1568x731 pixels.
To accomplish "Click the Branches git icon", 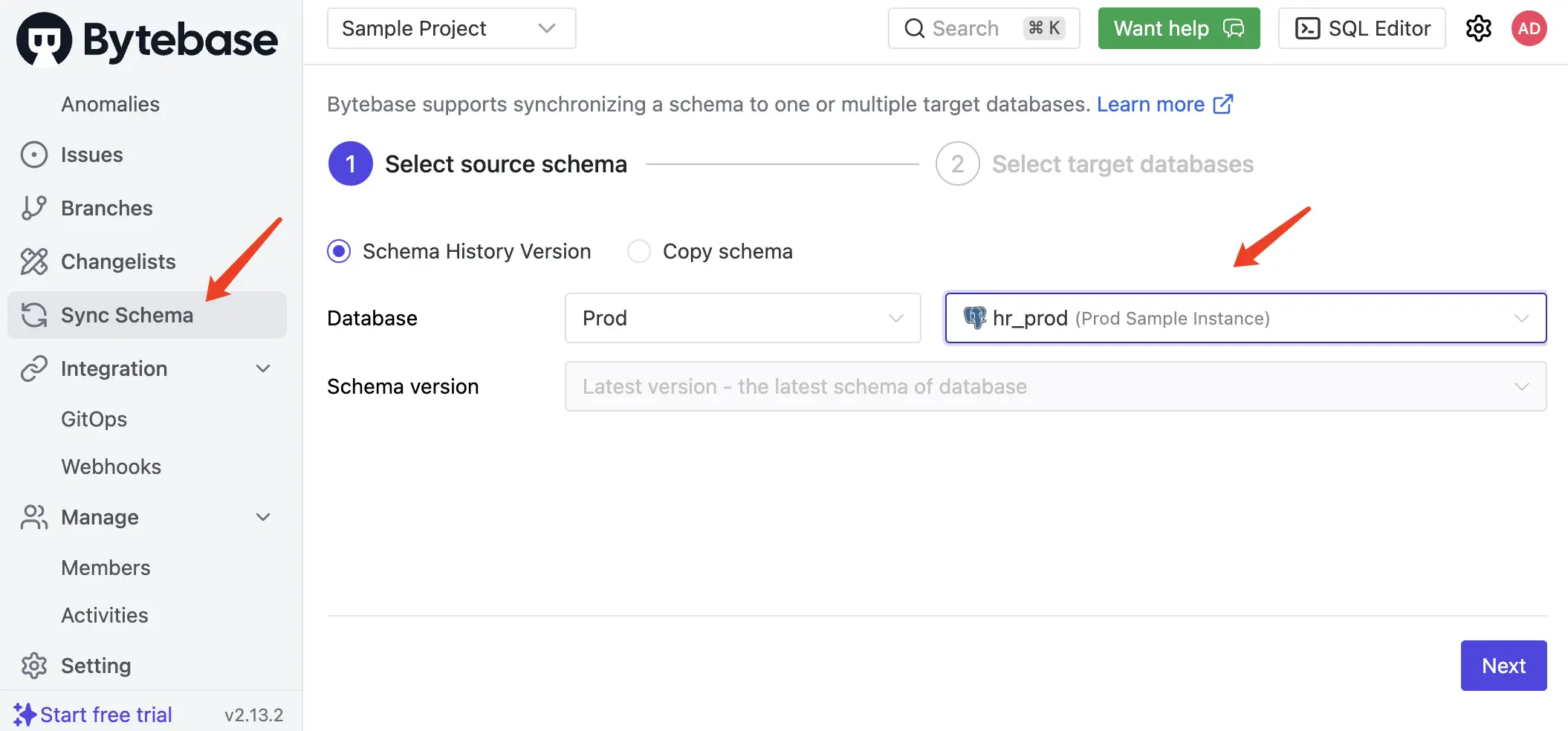I will (x=34, y=208).
